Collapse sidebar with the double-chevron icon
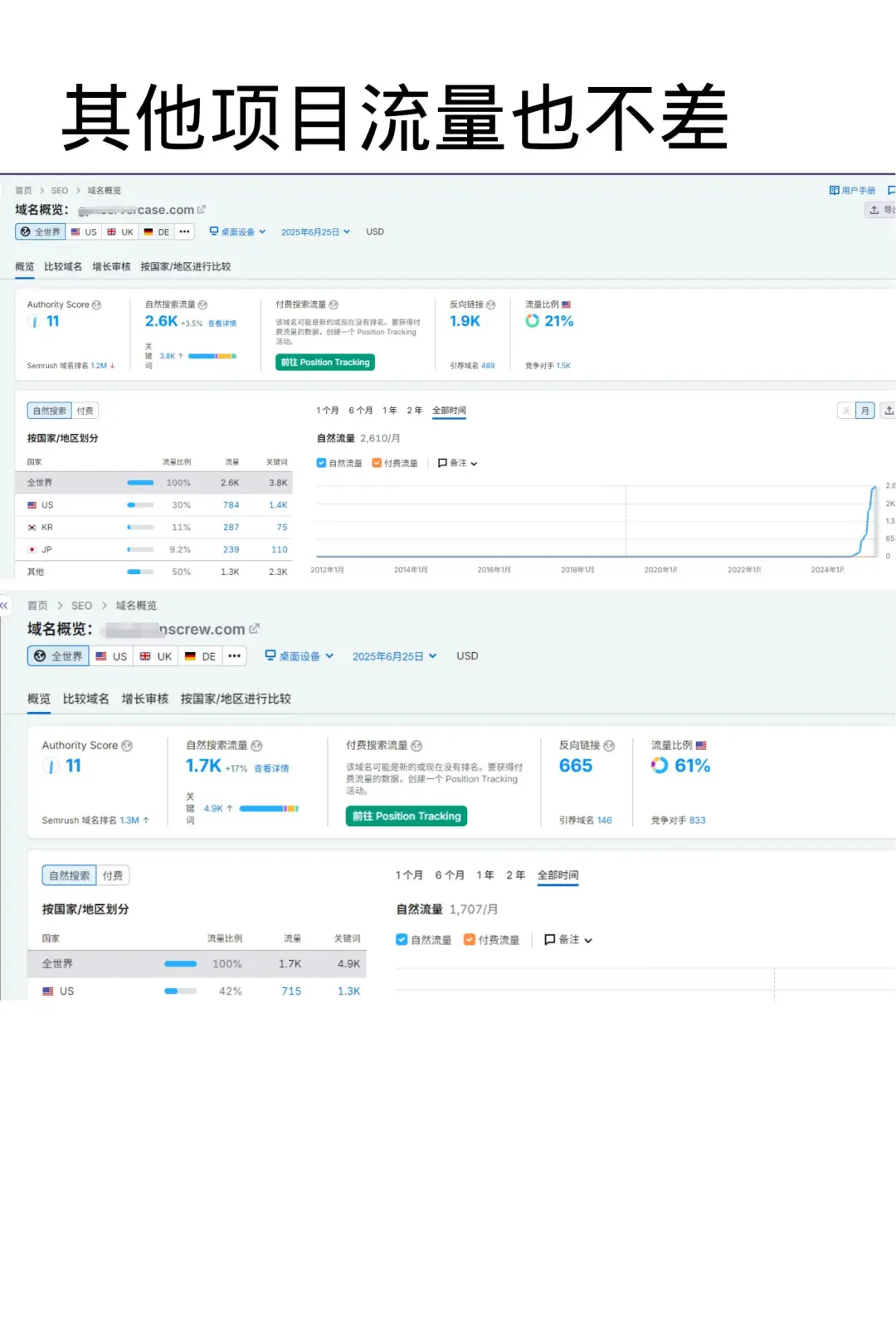 (x=4, y=606)
